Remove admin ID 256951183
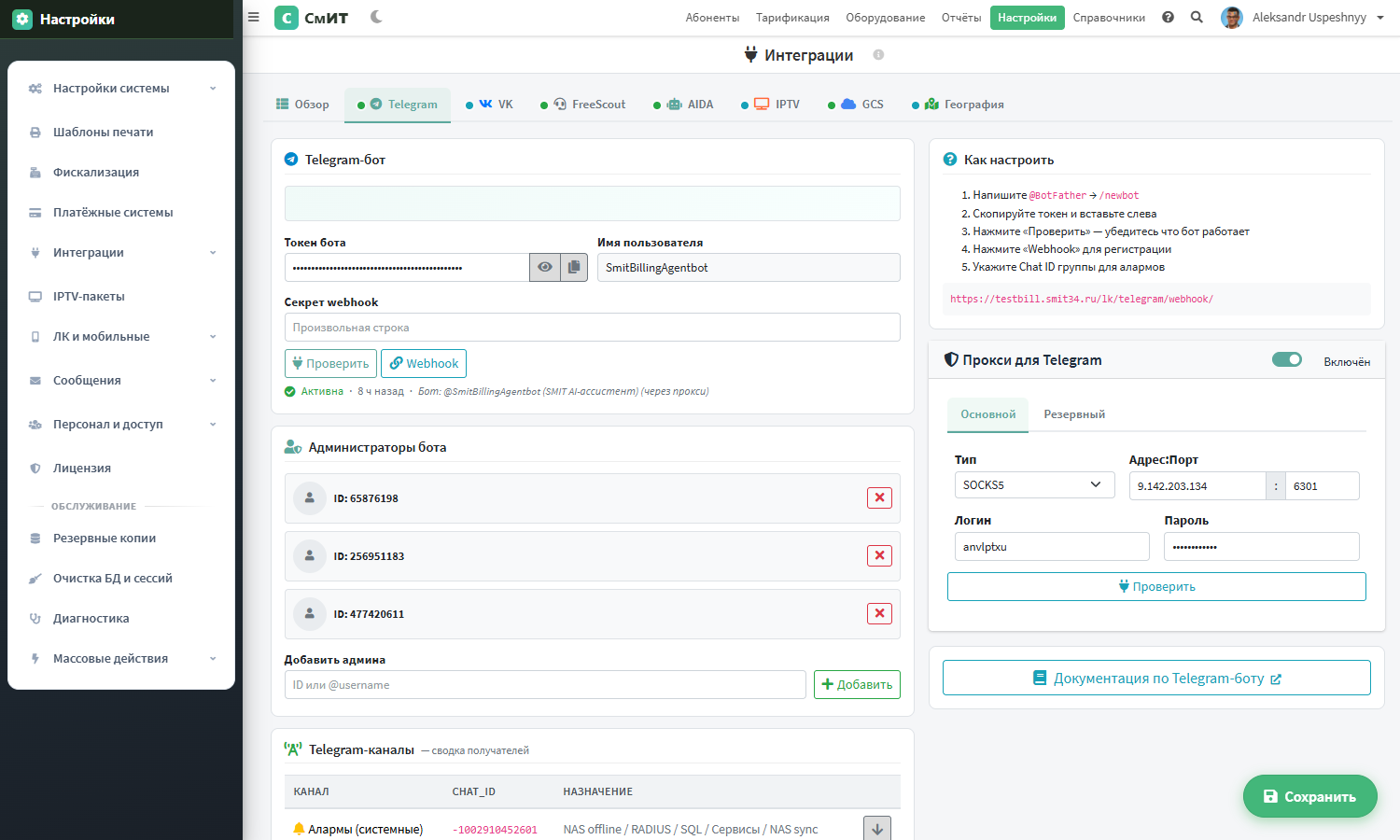Image resolution: width=1400 pixels, height=840 pixels. [x=879, y=556]
